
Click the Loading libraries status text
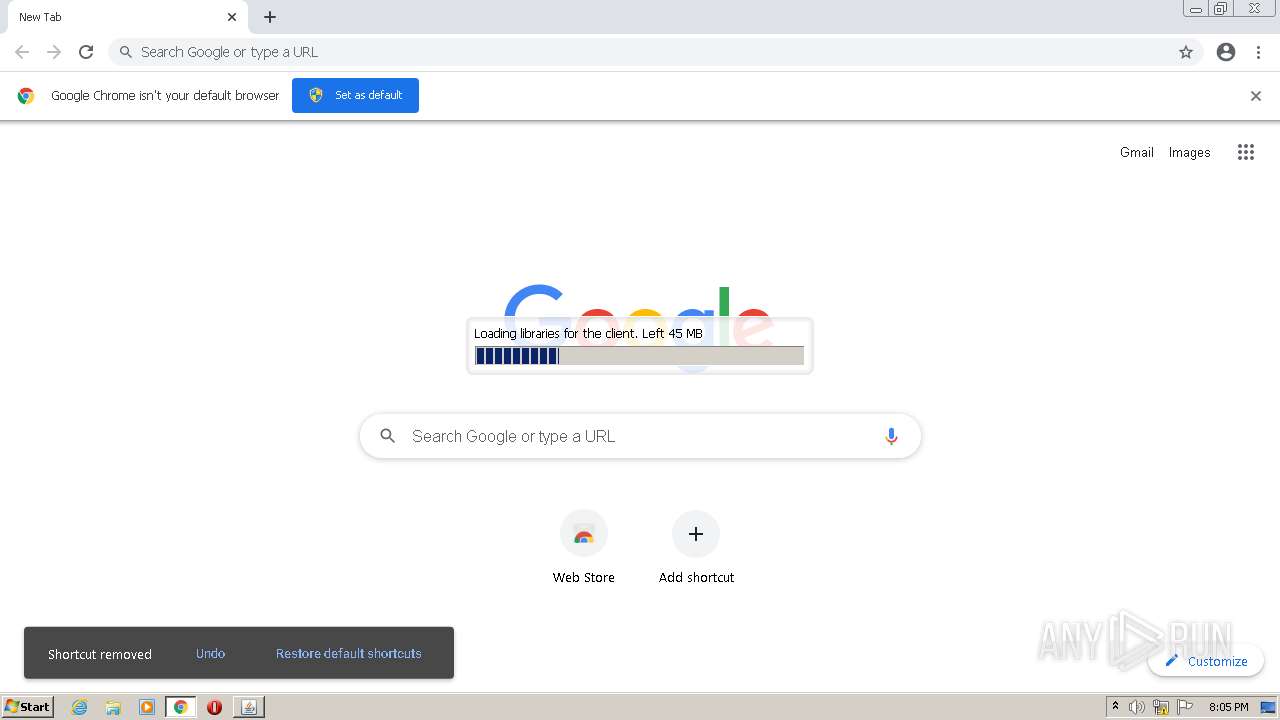588,333
